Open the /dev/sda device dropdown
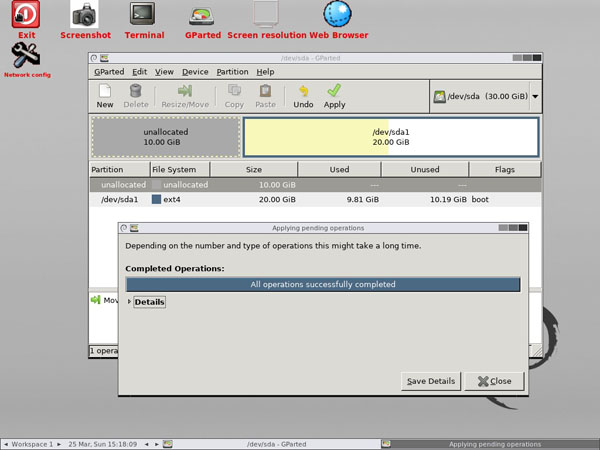The width and height of the screenshot is (600, 450). (535, 96)
